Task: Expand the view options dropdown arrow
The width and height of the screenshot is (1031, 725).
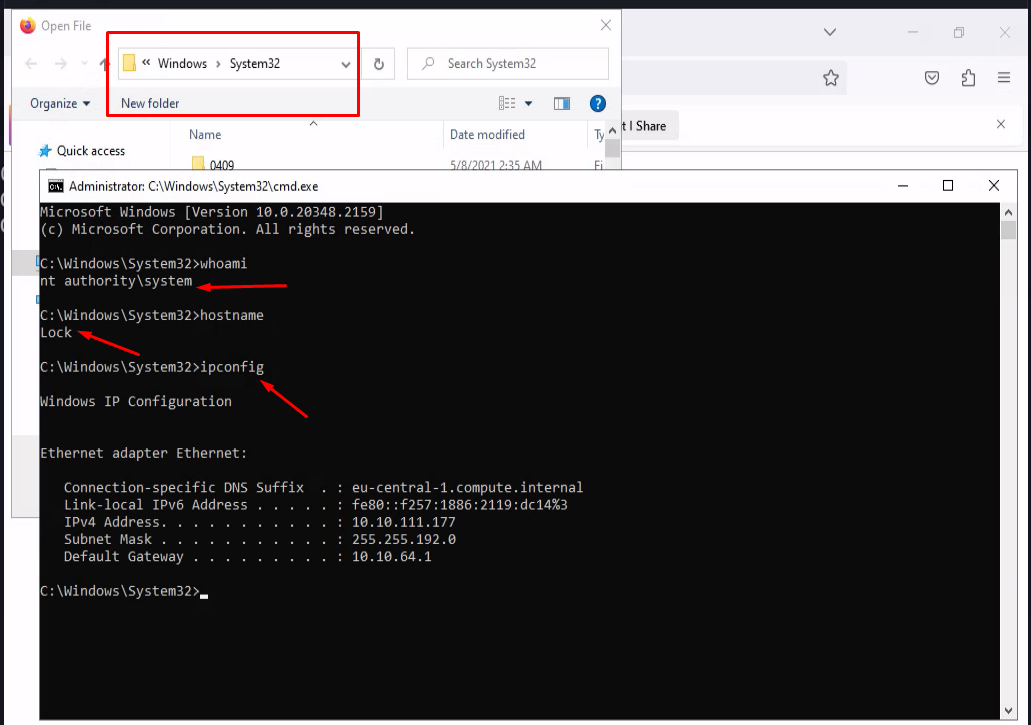Action: coord(528,103)
